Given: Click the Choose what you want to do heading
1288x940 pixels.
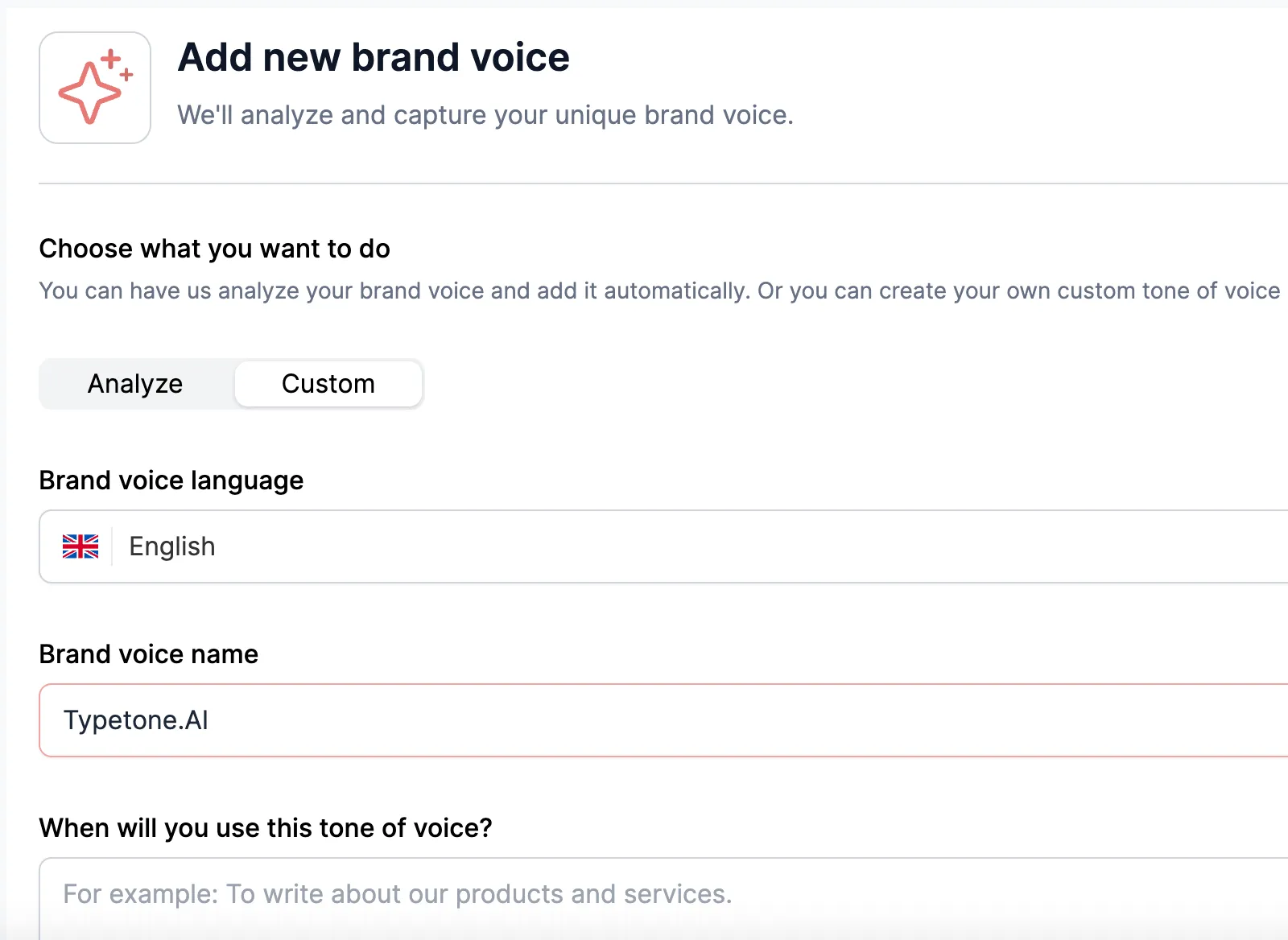Looking at the screenshot, I should (214, 249).
